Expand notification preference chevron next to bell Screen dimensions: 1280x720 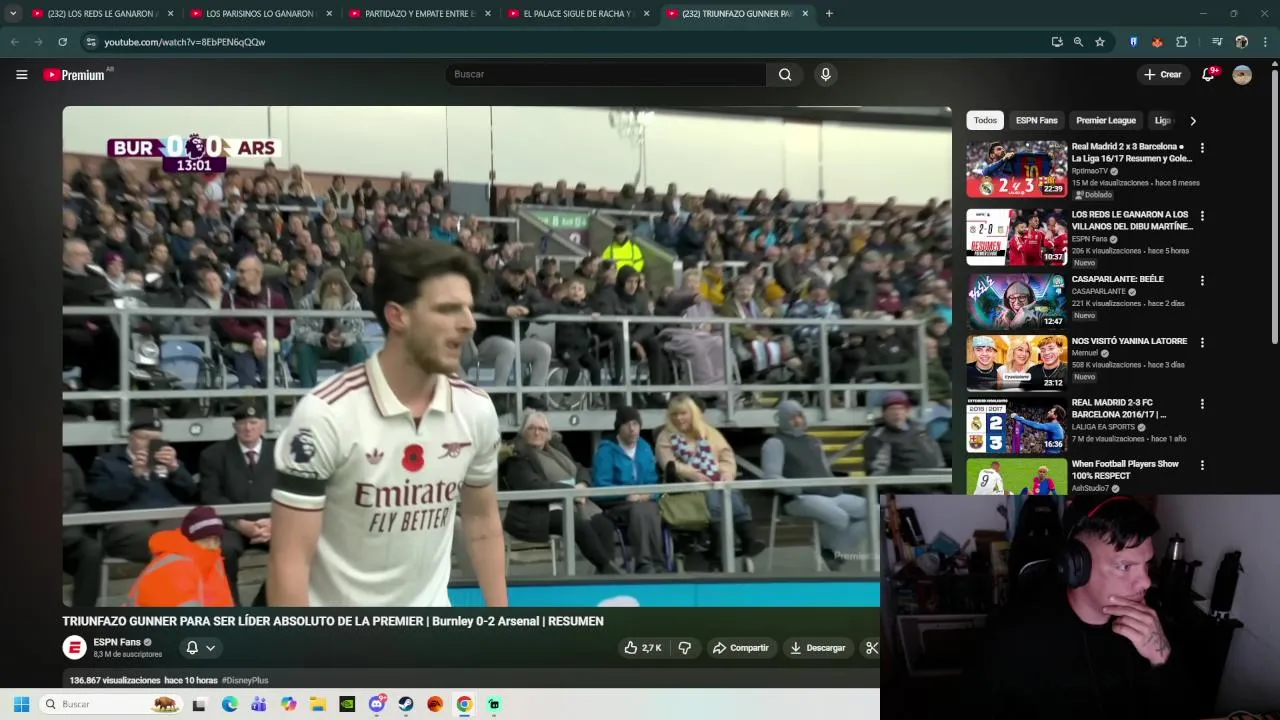[x=210, y=648]
